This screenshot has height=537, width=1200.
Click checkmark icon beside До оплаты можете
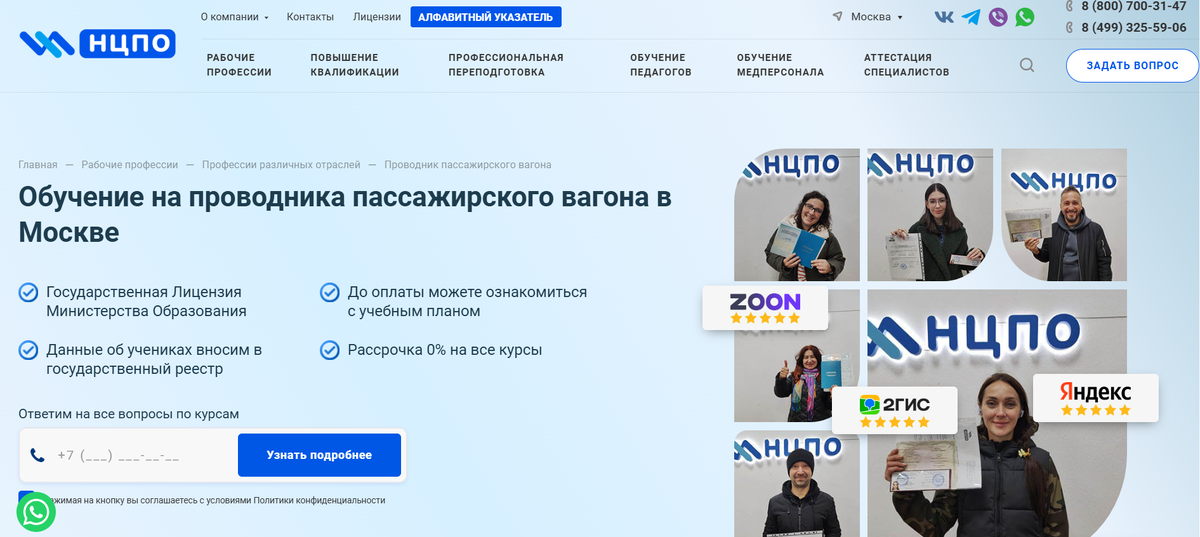[x=329, y=292]
